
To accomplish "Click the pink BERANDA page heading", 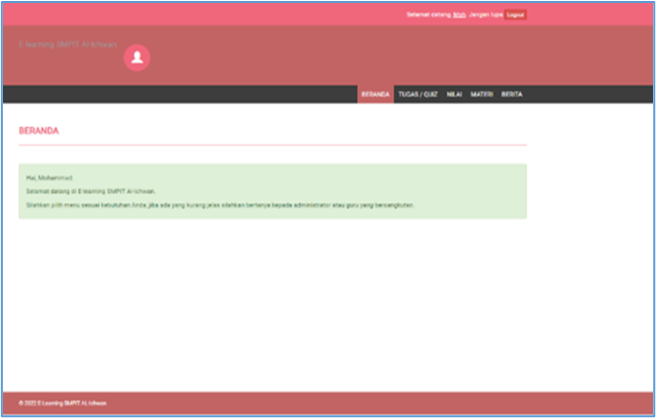I will click(x=39, y=131).
